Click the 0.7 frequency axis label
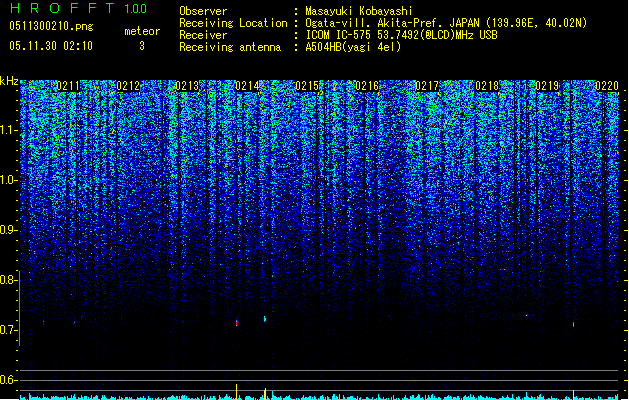 point(9,330)
